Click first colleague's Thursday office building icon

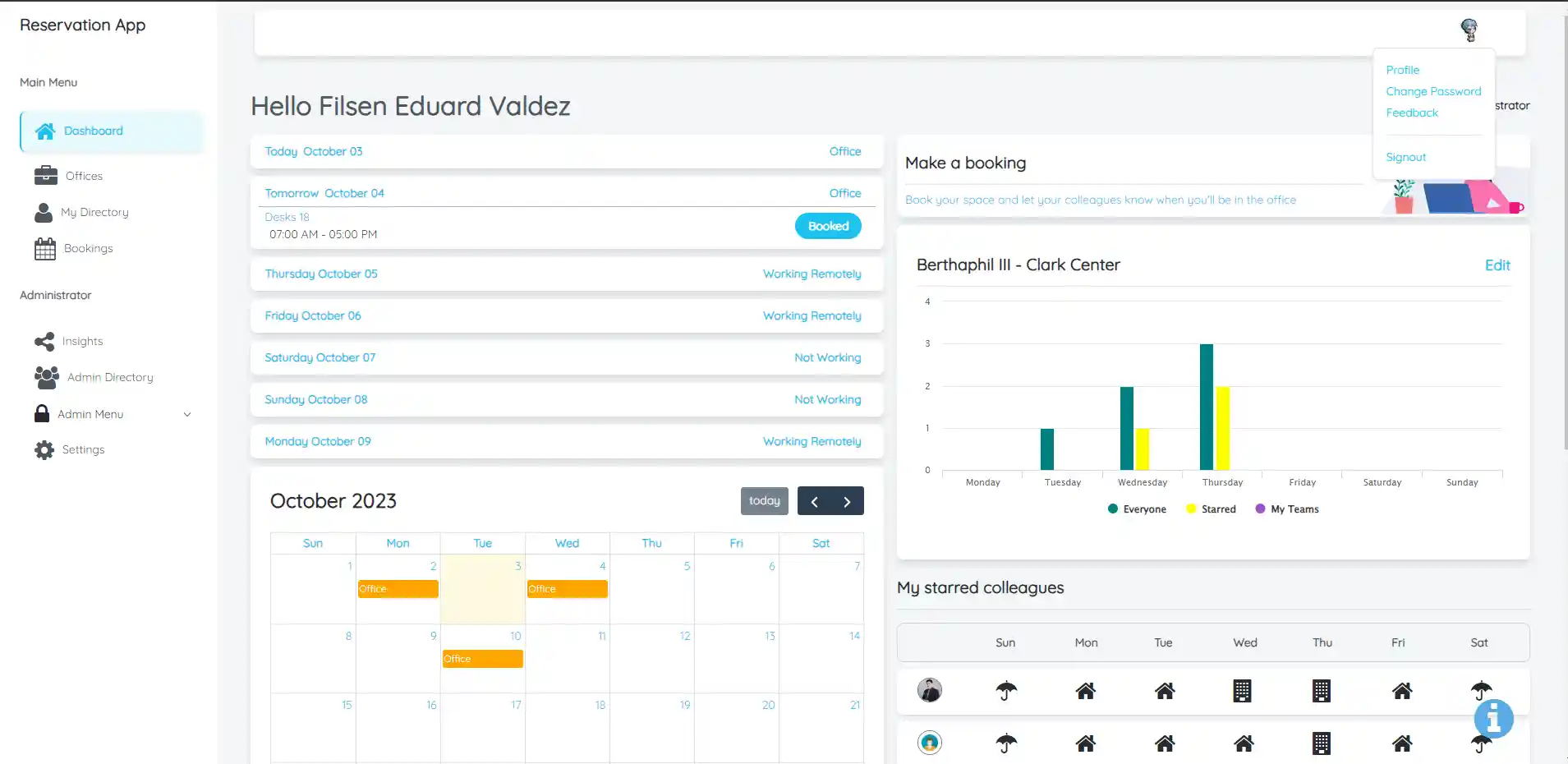(1322, 691)
